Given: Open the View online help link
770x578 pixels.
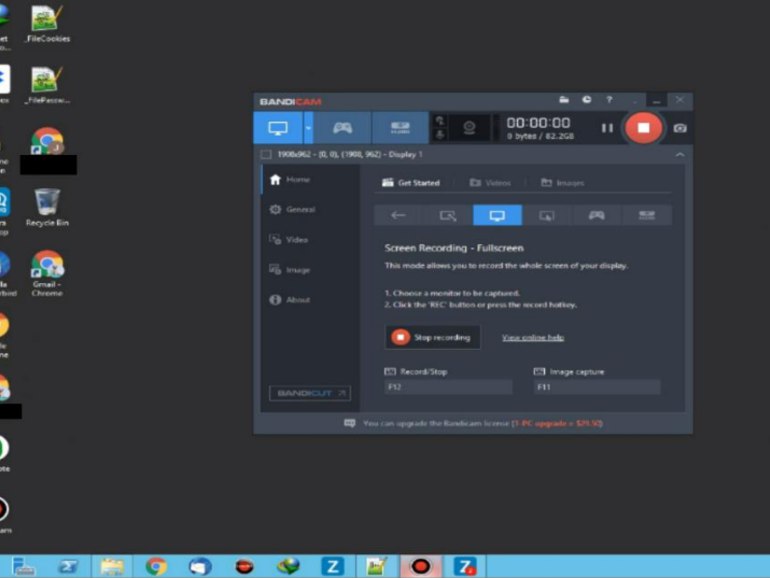Looking at the screenshot, I should 533,337.
